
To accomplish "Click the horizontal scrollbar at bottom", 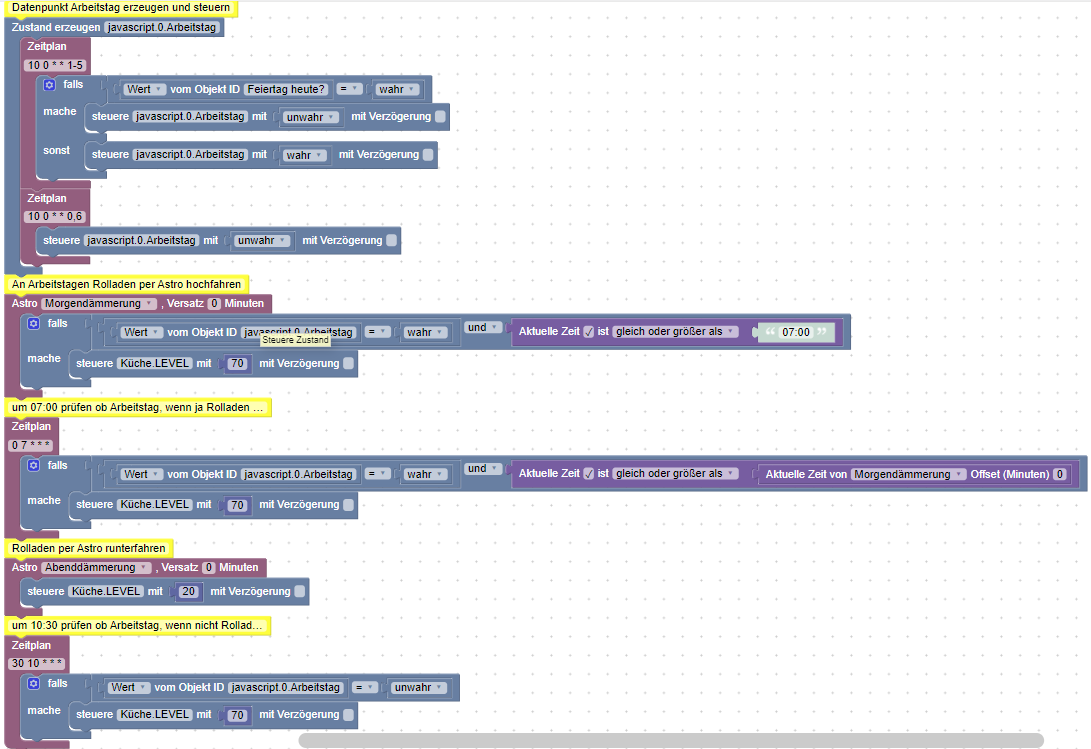I will tap(671, 740).
